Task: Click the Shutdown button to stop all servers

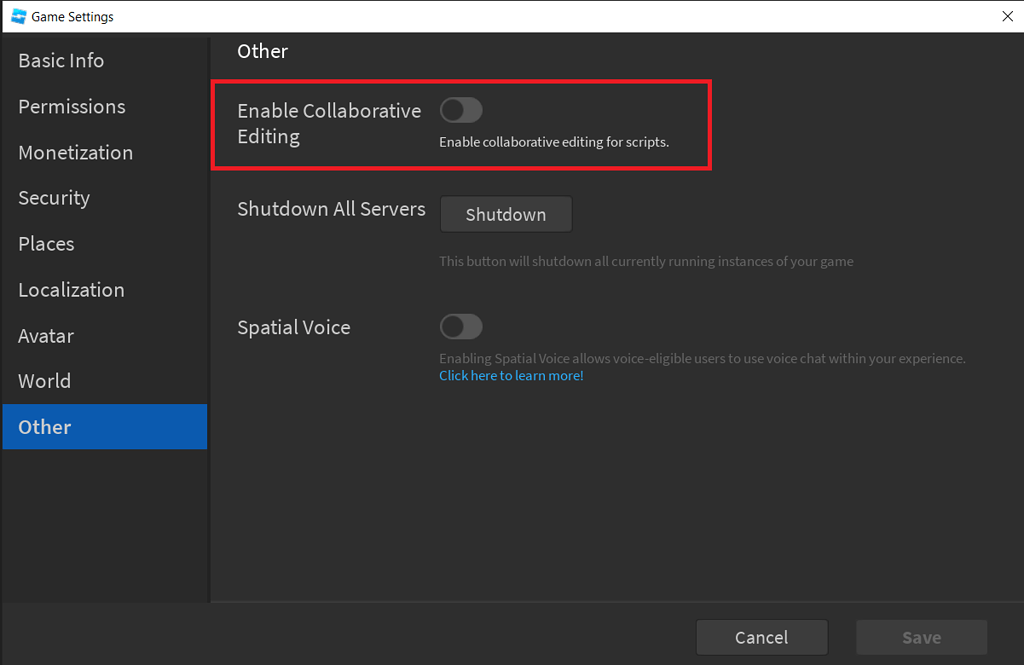Action: click(506, 214)
